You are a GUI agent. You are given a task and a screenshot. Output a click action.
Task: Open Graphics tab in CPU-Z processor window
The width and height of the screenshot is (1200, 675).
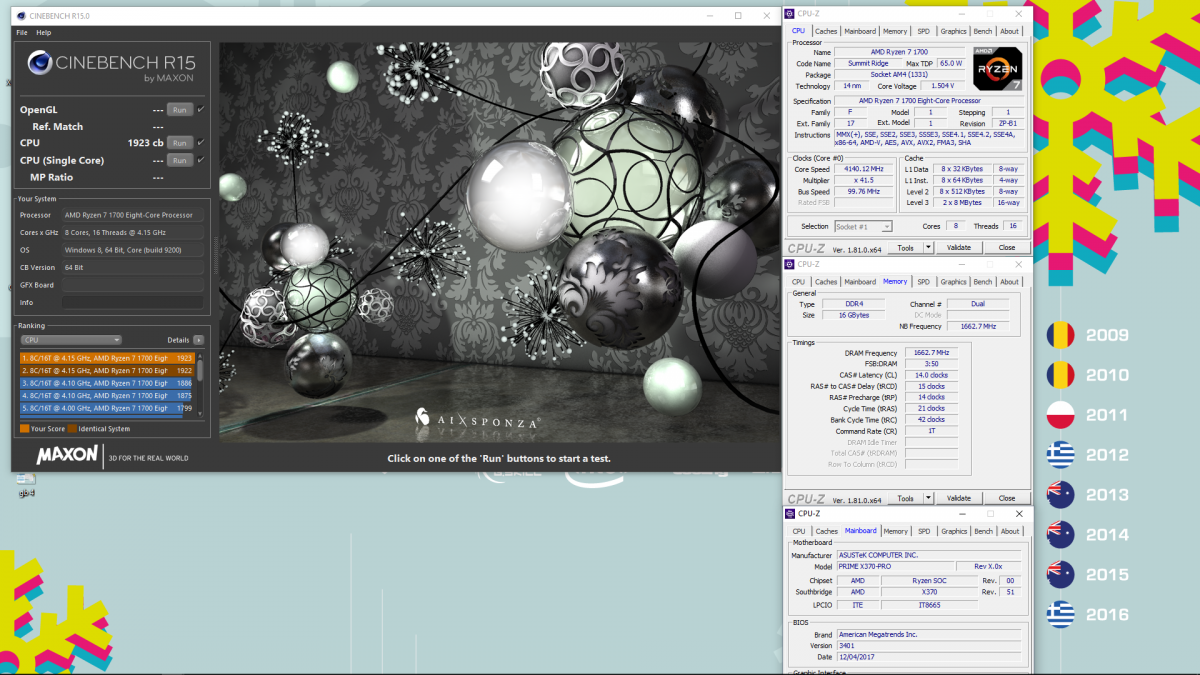(x=953, y=31)
